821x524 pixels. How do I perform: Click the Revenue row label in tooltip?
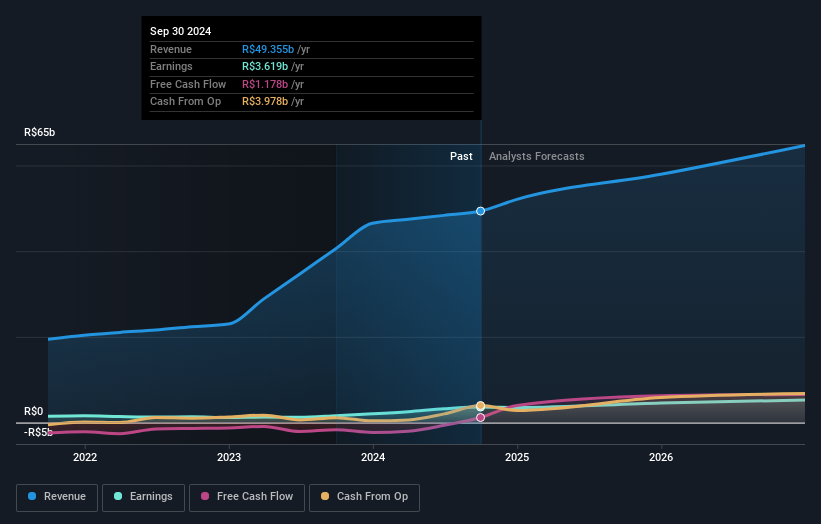(x=171, y=49)
